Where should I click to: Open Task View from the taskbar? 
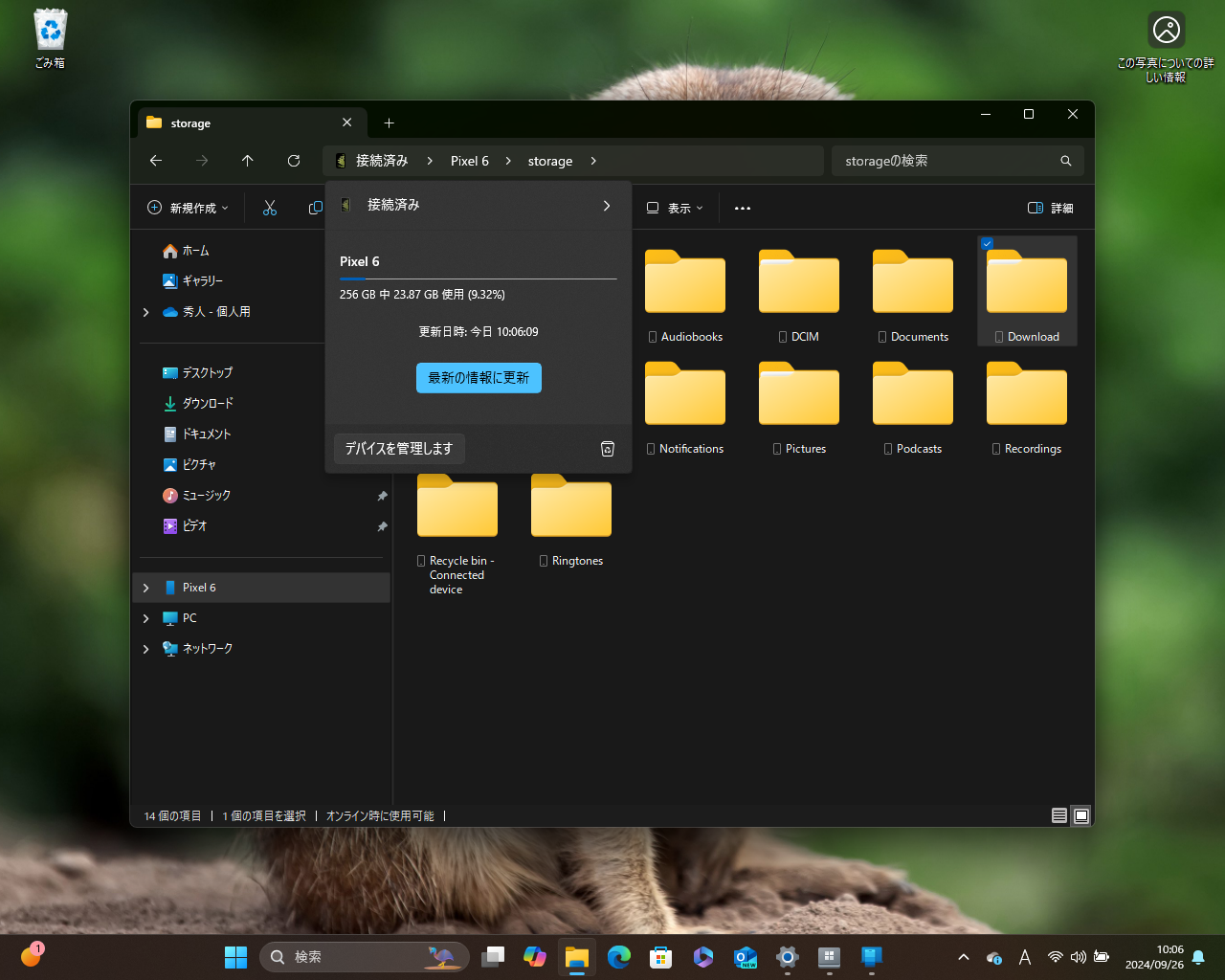(x=493, y=957)
